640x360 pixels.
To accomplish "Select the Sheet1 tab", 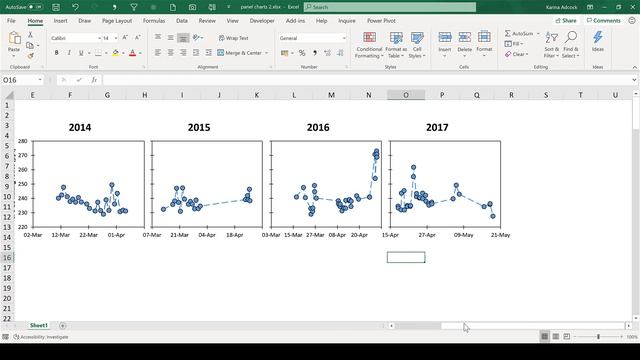I will [x=39, y=325].
